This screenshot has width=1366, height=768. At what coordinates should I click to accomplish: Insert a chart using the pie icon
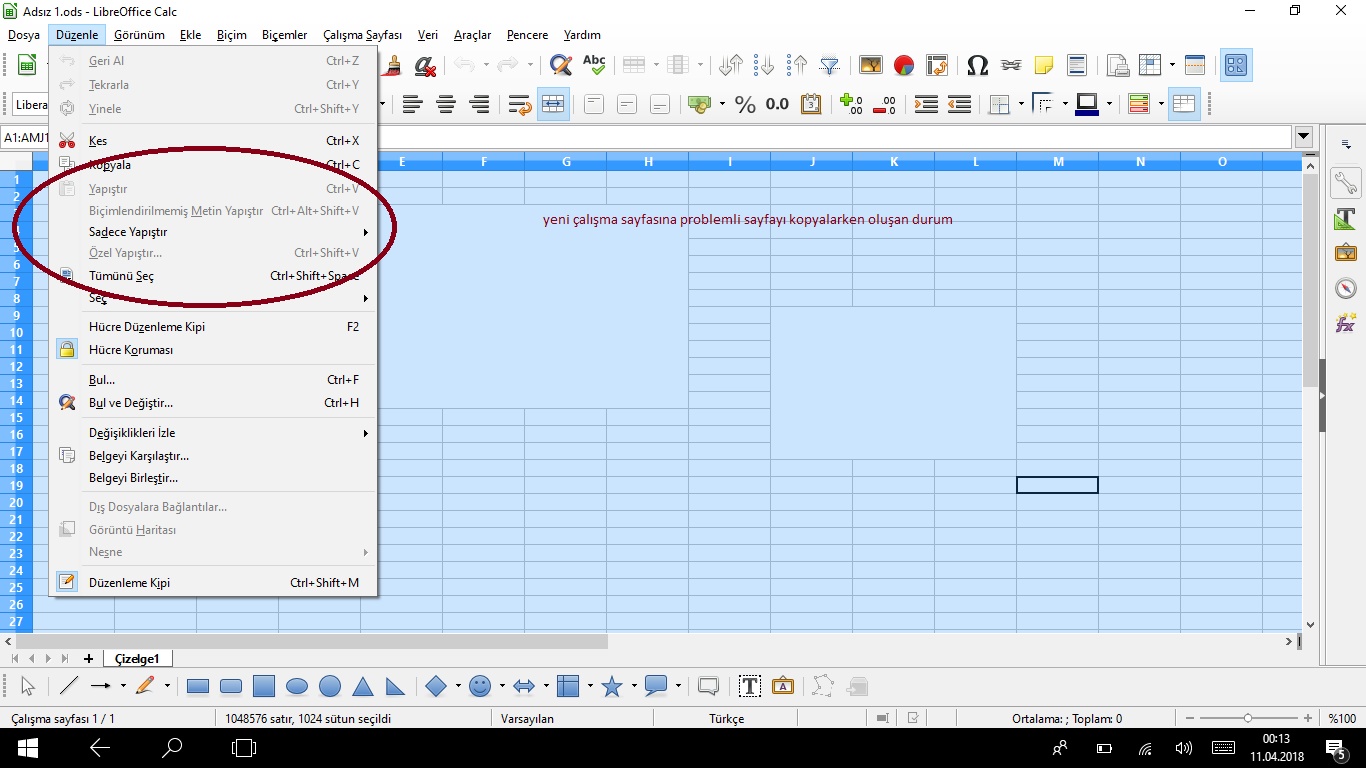[904, 65]
